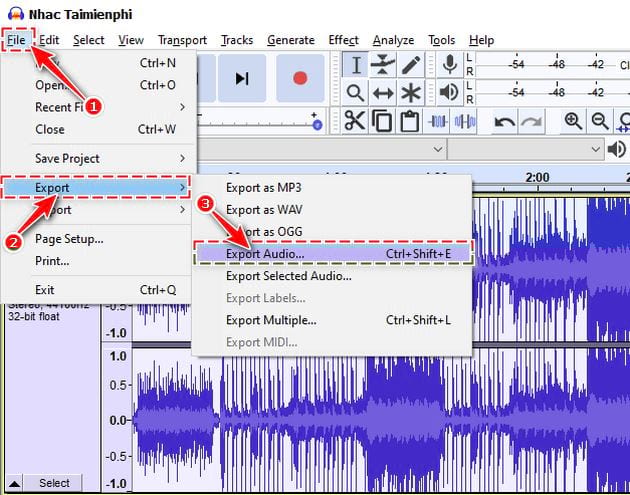Click the playback speed slider knob
630x495 pixels.
click(x=317, y=125)
